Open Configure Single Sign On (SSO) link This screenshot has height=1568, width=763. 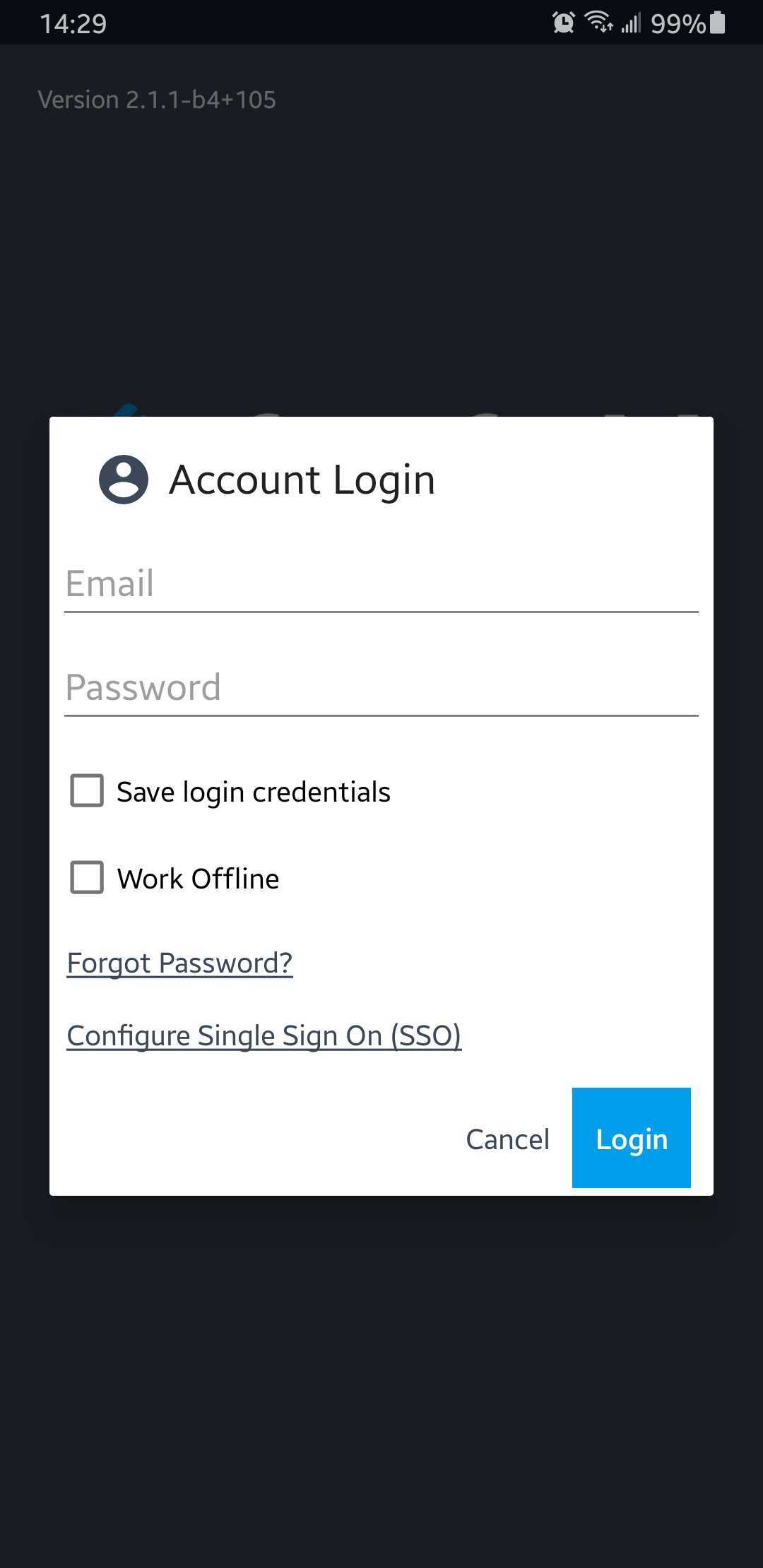tap(264, 1036)
